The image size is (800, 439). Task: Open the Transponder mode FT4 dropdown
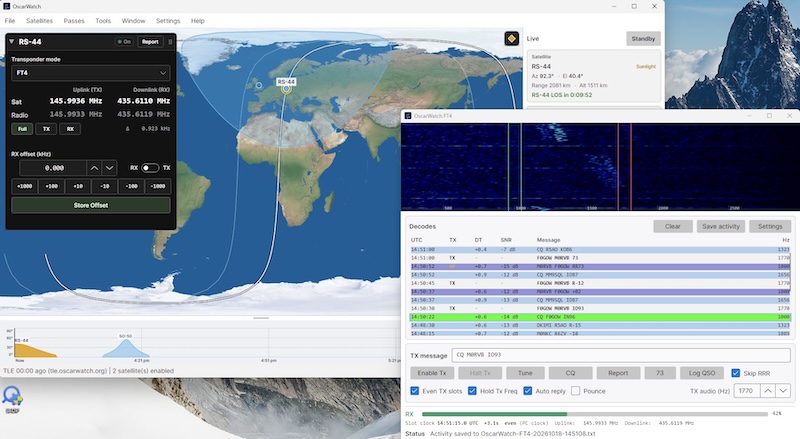click(91, 73)
